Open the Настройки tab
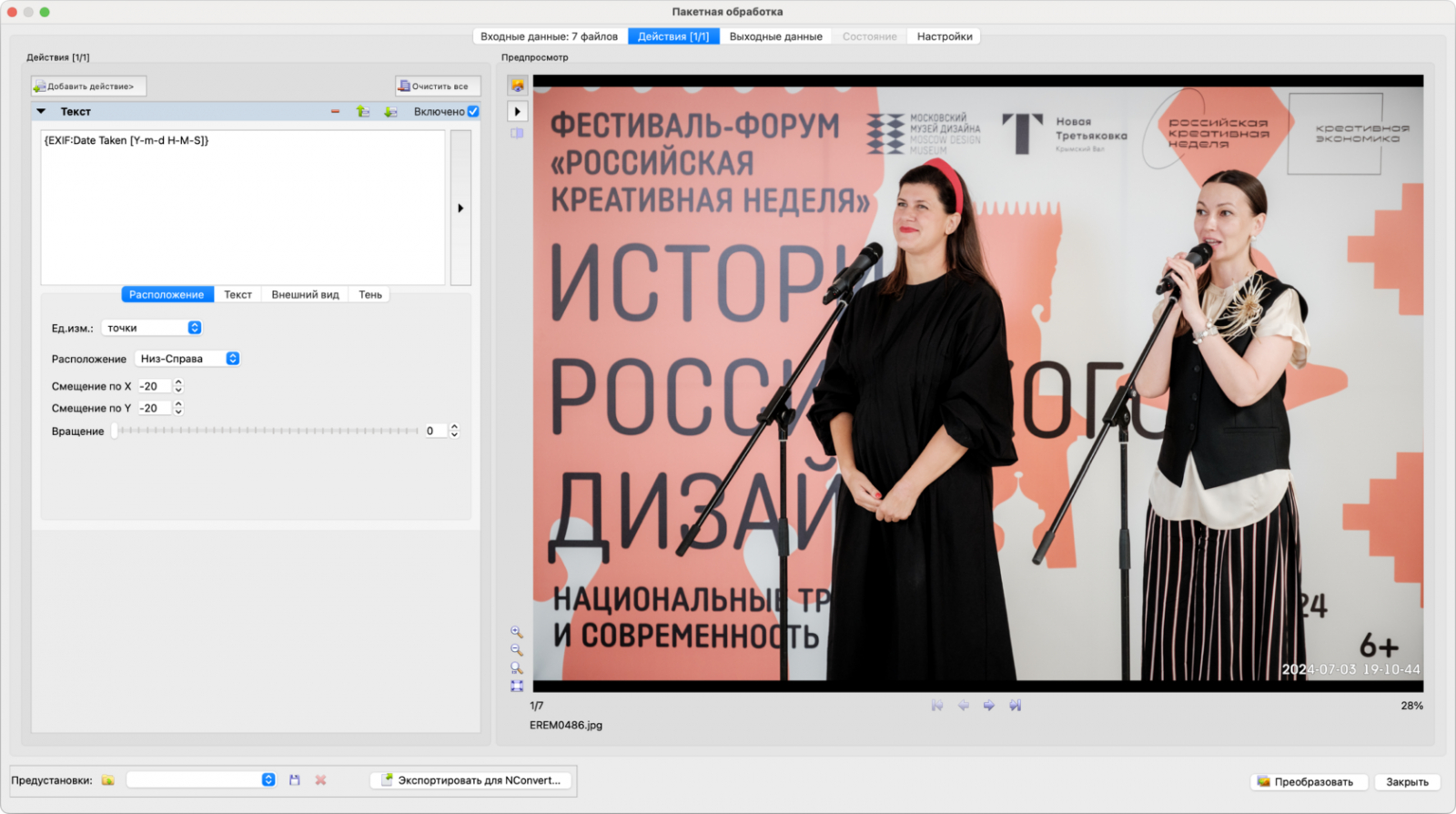1456x814 pixels. tap(945, 36)
